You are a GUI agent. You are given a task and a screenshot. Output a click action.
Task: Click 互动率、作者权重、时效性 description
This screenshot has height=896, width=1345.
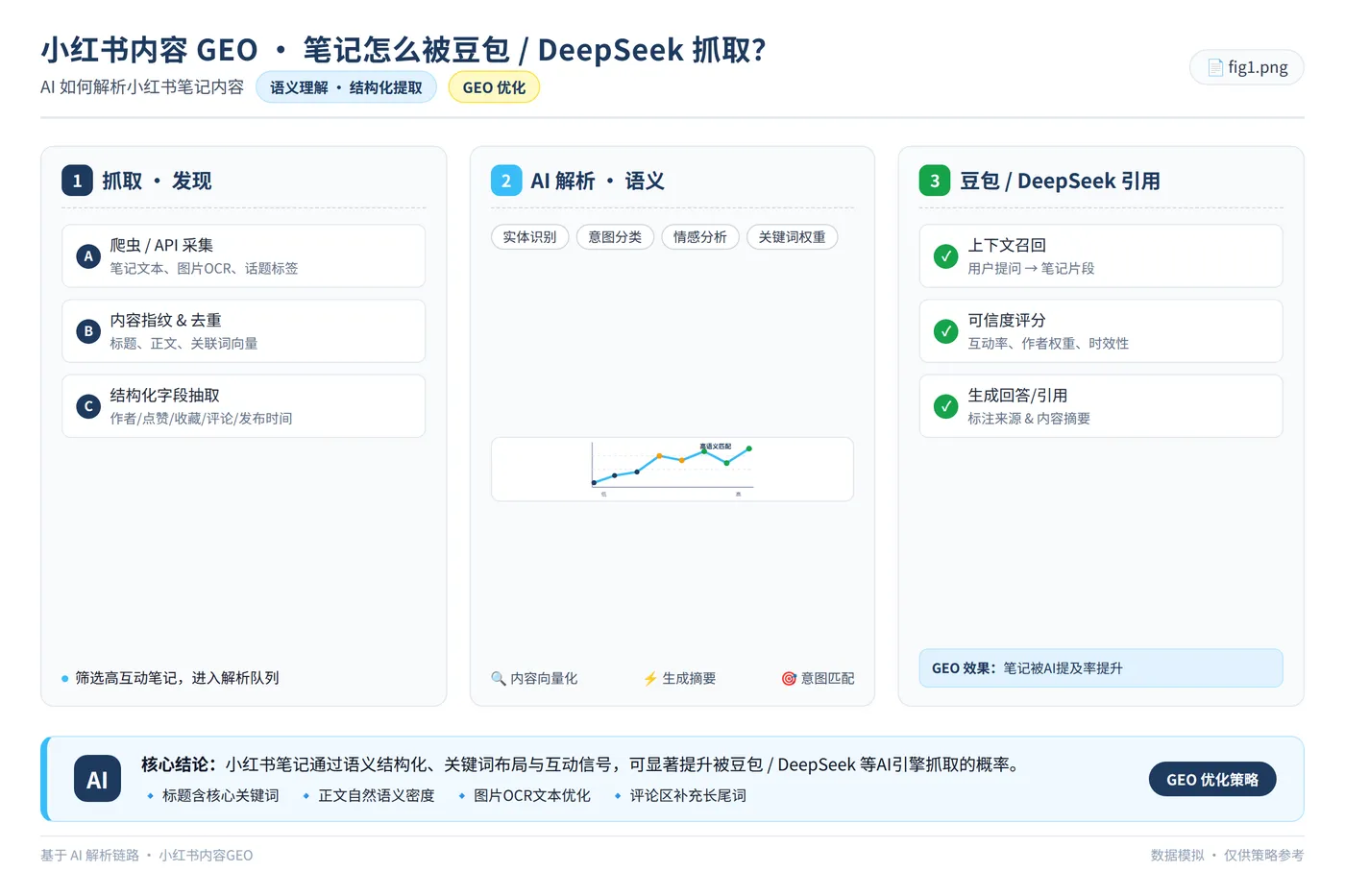[1048, 344]
